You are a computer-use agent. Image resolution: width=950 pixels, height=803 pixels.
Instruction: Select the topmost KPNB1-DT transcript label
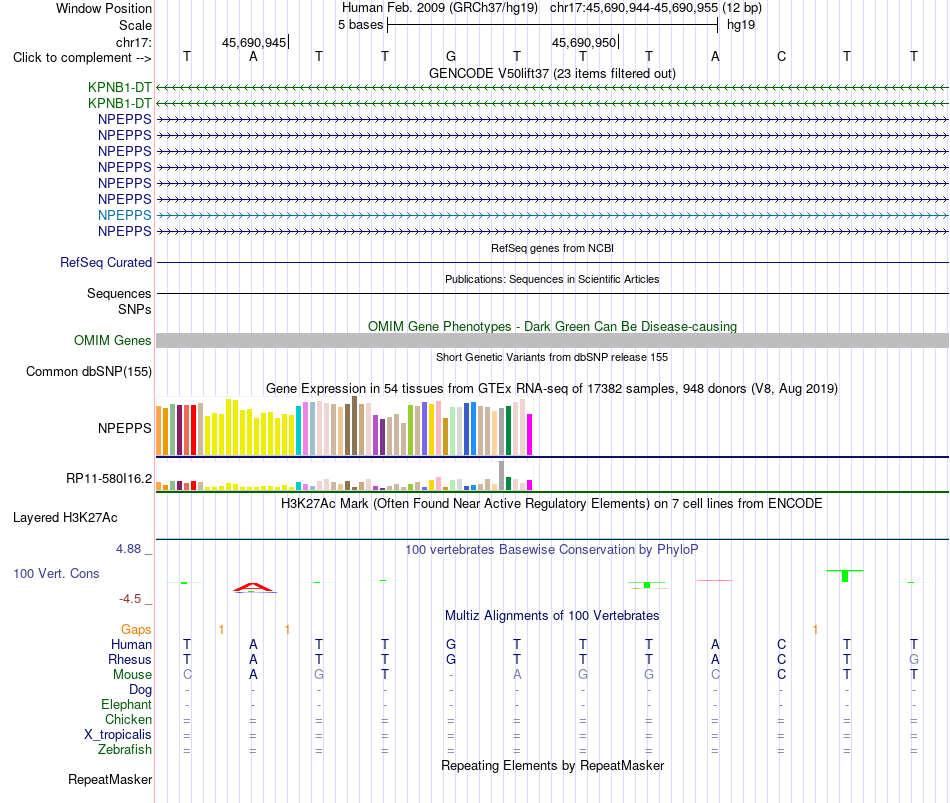(x=119, y=87)
